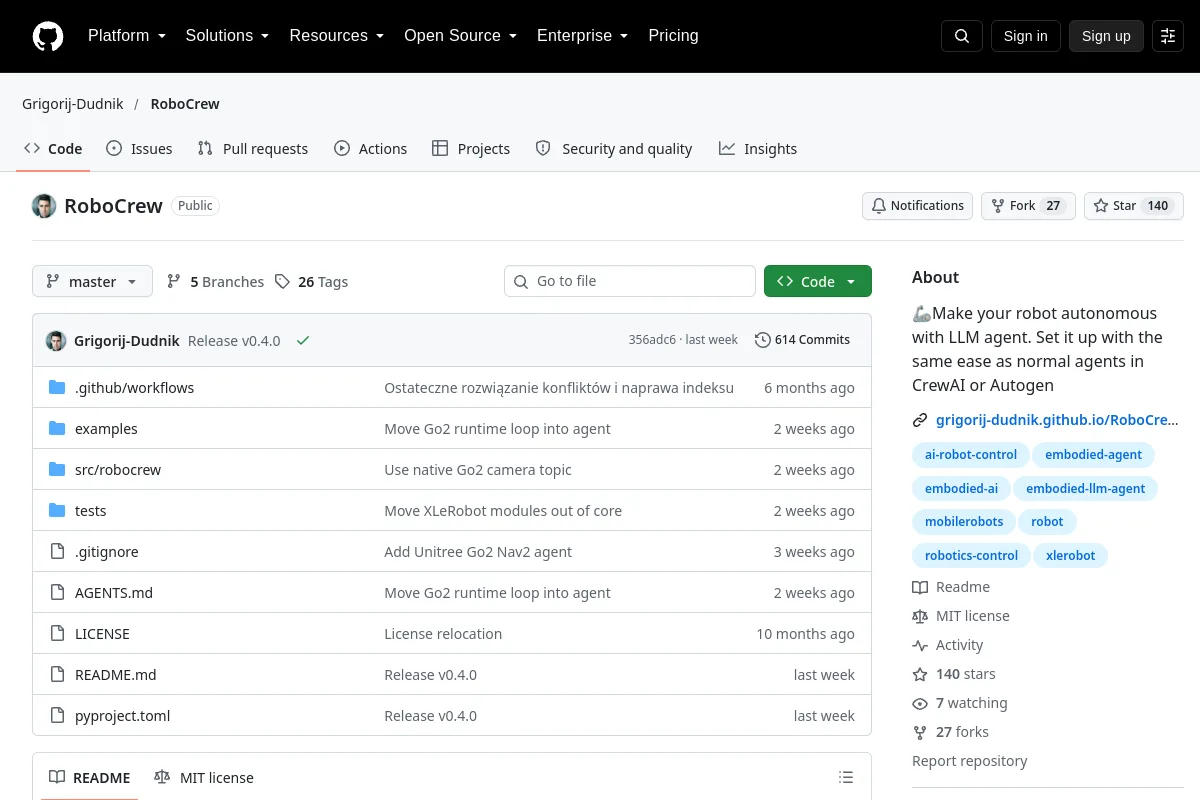Click the Sign up button
Screen dimensions: 1200x800
(1106, 36)
